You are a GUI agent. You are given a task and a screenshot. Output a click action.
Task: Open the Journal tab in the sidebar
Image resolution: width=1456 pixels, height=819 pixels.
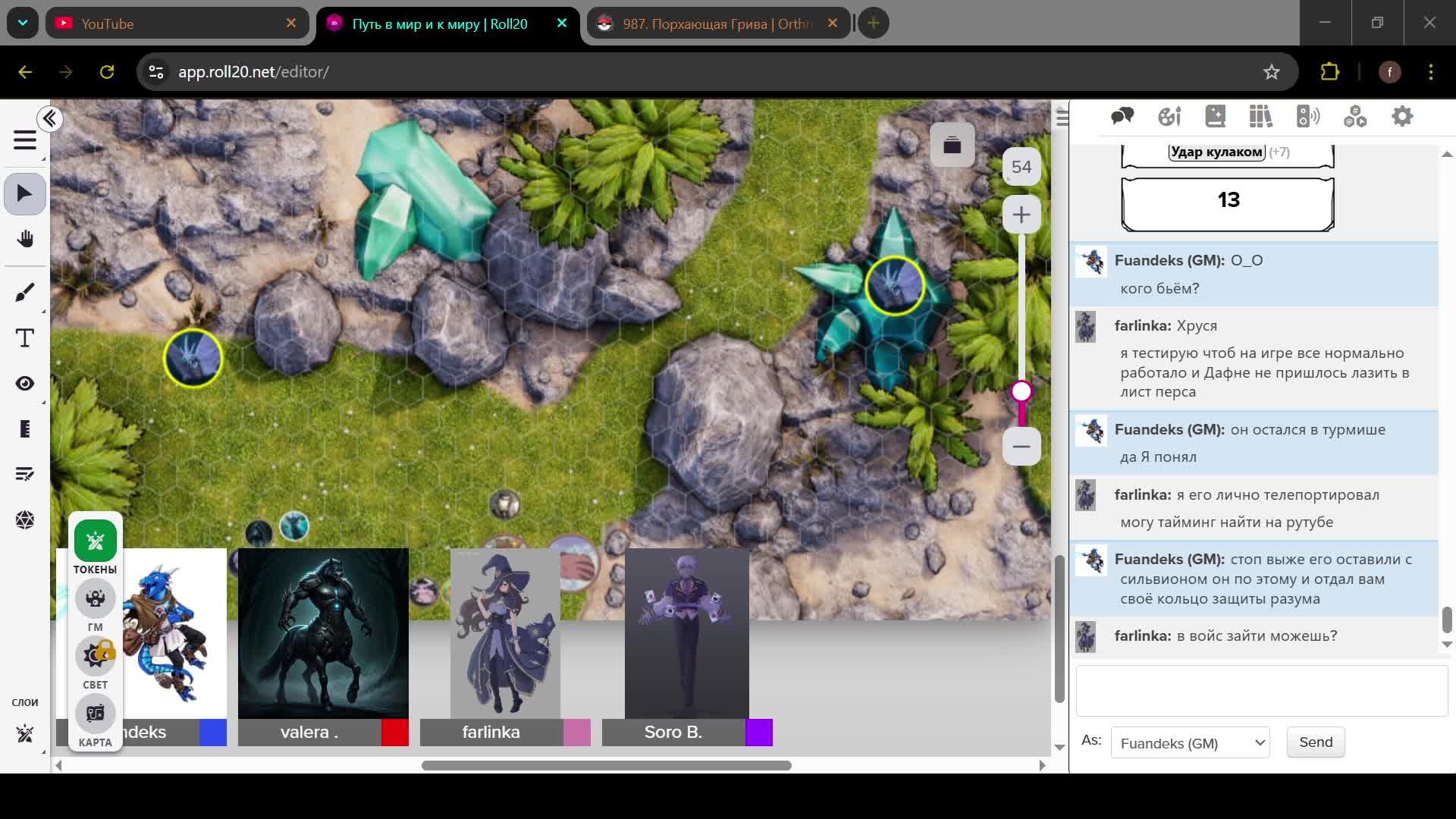[x=1215, y=116]
